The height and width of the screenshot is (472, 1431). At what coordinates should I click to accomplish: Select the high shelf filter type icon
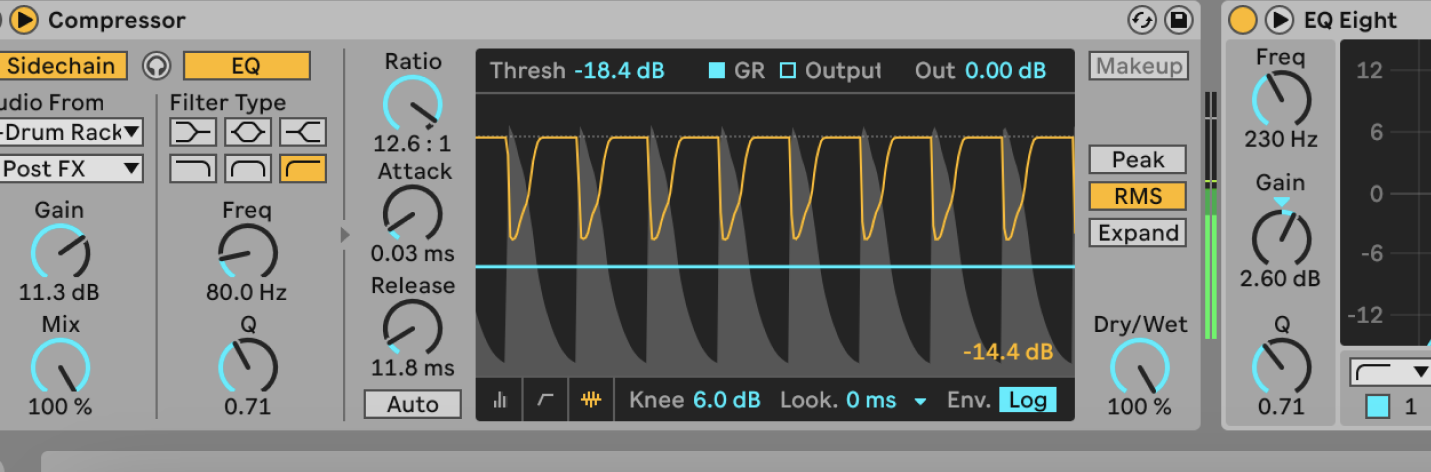(303, 131)
